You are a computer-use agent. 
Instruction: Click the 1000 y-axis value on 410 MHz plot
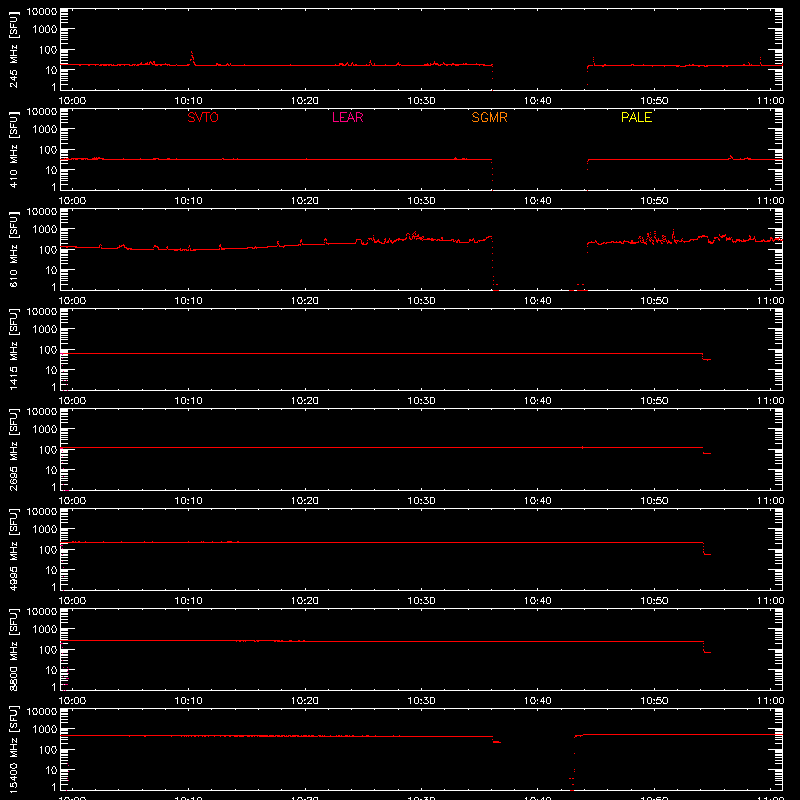pyautogui.click(x=45, y=129)
